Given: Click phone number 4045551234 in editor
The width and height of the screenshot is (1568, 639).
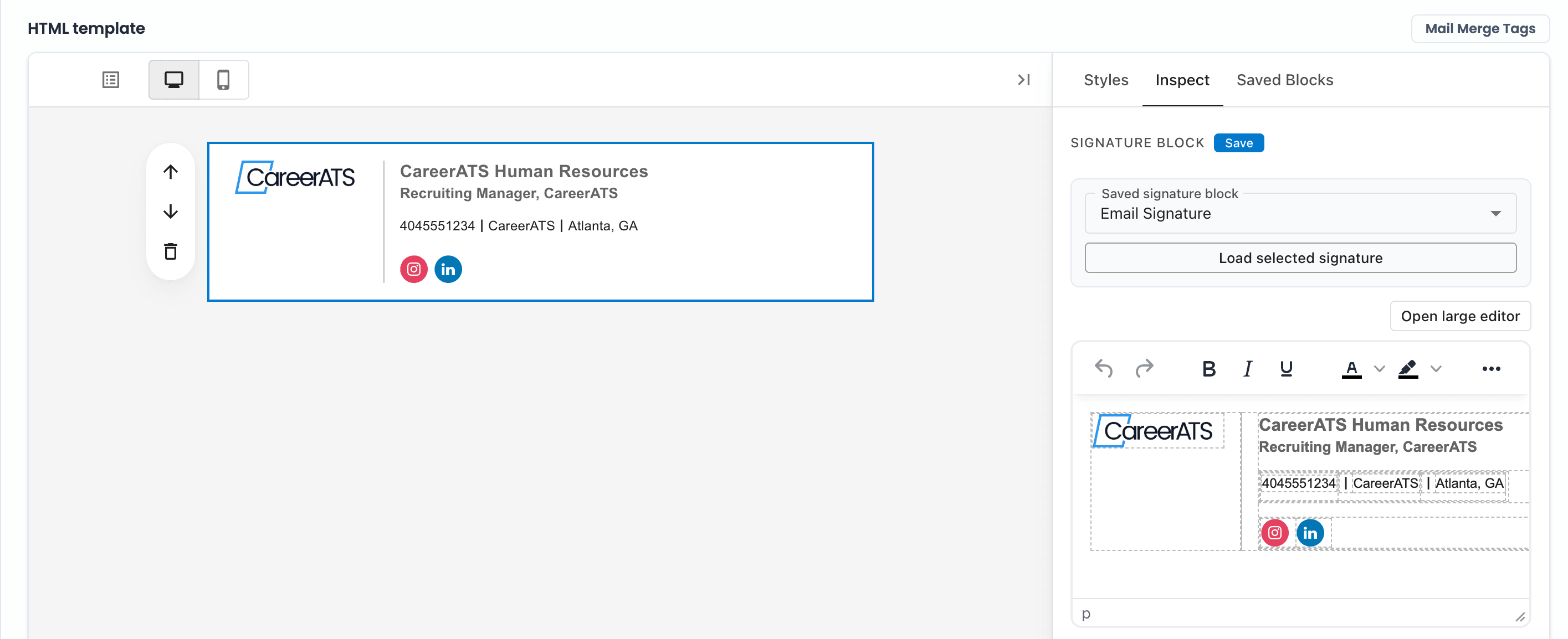Looking at the screenshot, I should 1298,483.
